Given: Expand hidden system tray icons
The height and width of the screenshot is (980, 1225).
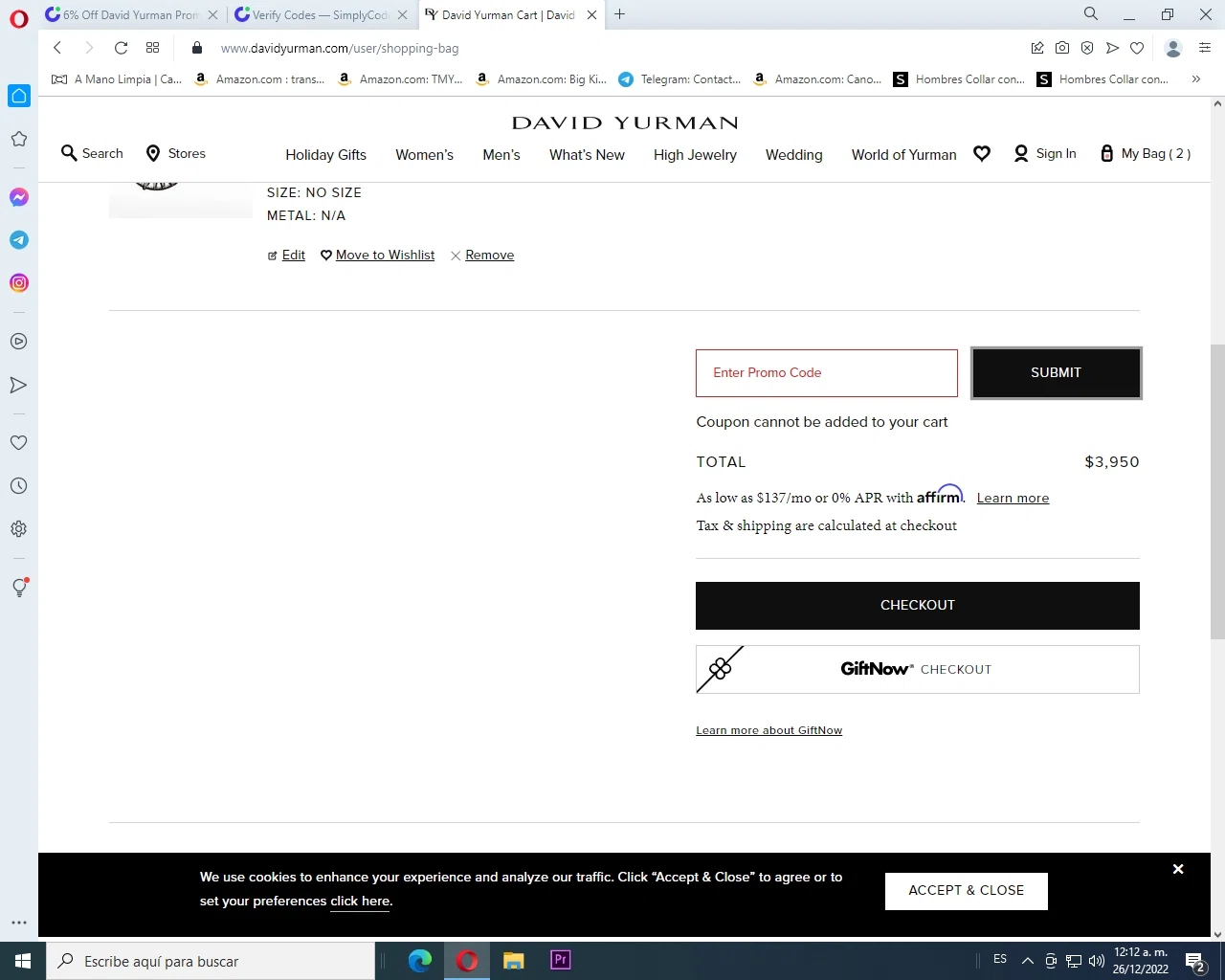Looking at the screenshot, I should click(1028, 961).
